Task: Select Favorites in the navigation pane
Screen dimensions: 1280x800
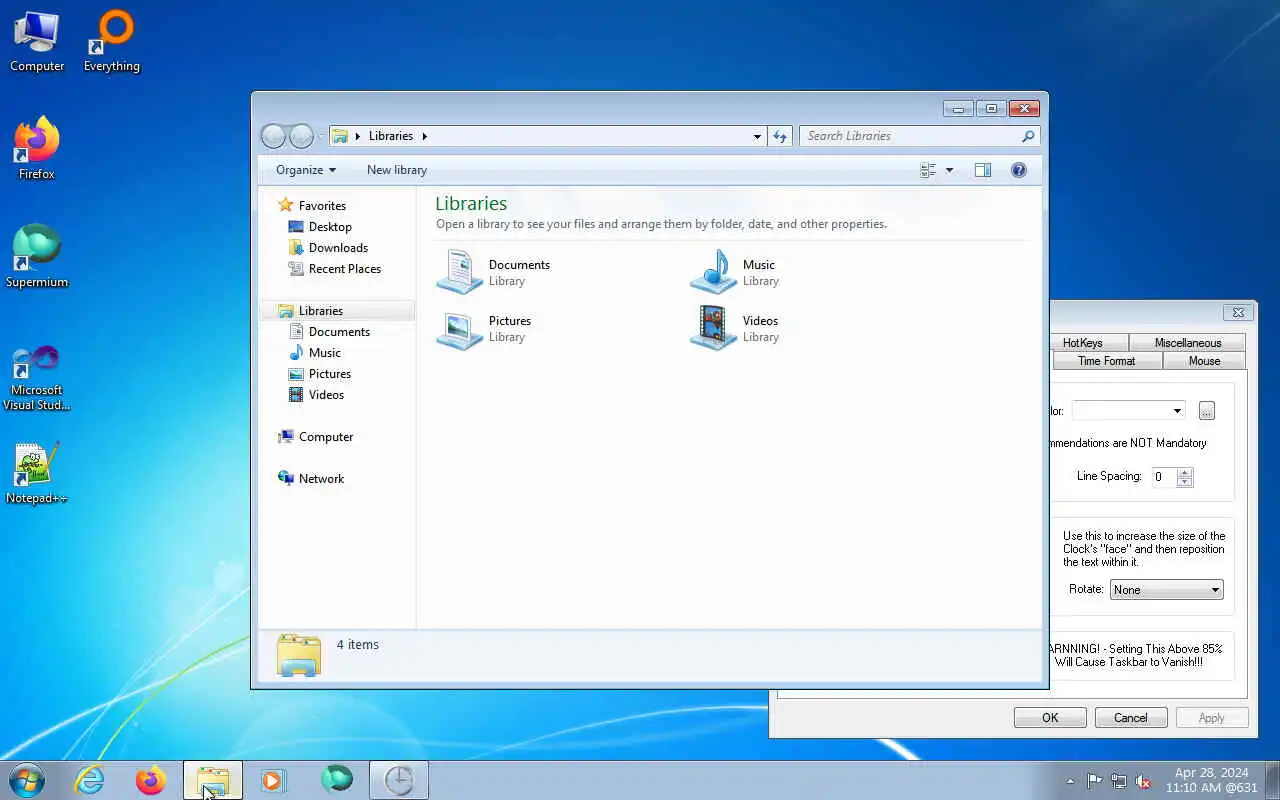Action: pyautogui.click(x=322, y=206)
